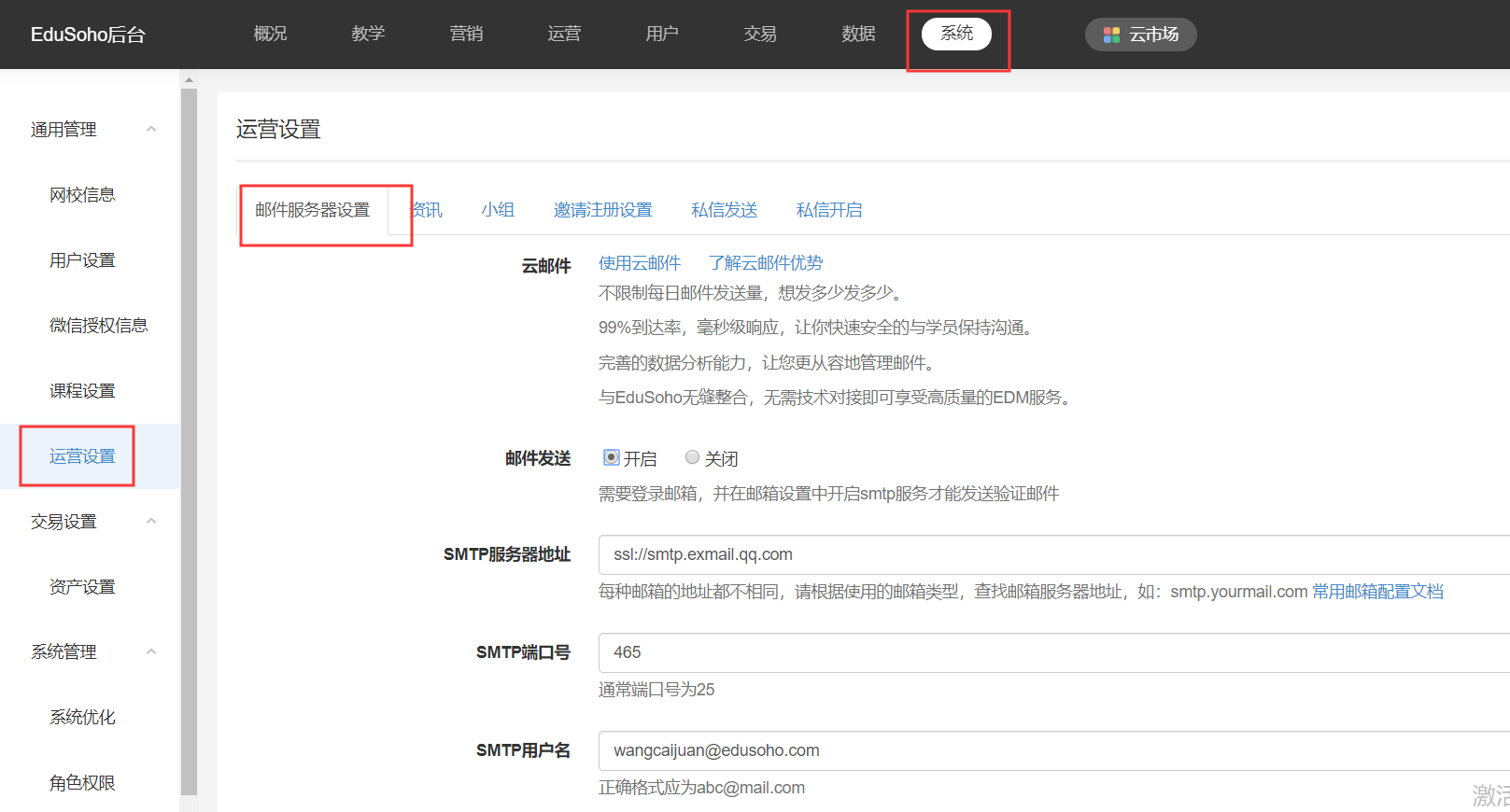
Task: Collapse the 交易设置 sidebar section
Action: [151, 521]
